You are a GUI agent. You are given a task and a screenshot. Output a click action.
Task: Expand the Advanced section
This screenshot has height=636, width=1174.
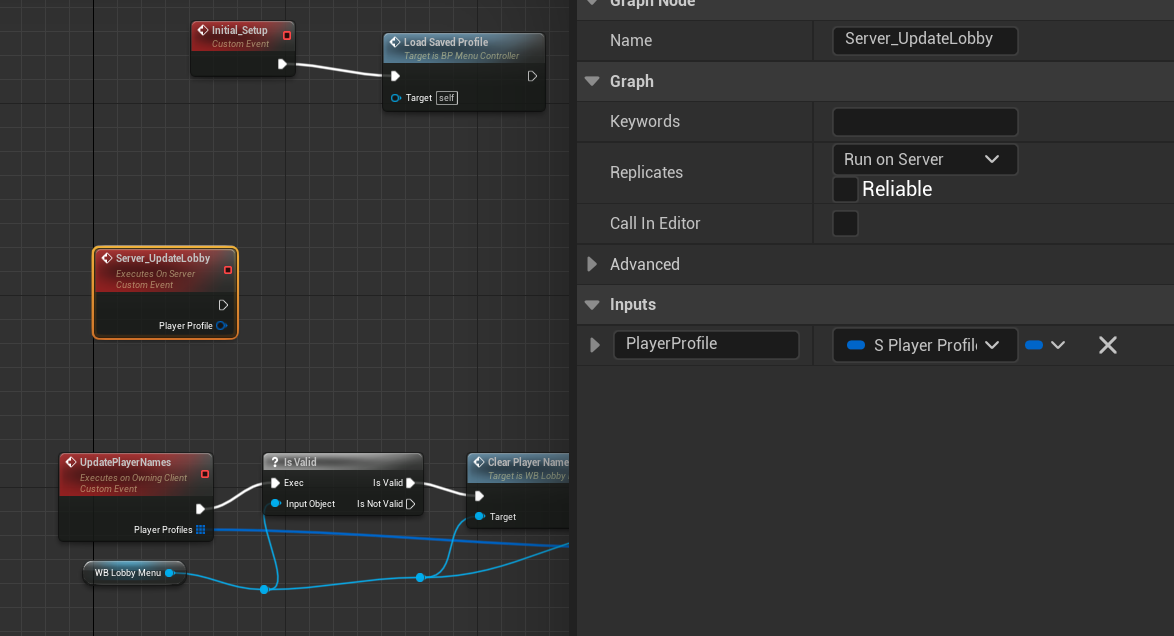coord(592,264)
